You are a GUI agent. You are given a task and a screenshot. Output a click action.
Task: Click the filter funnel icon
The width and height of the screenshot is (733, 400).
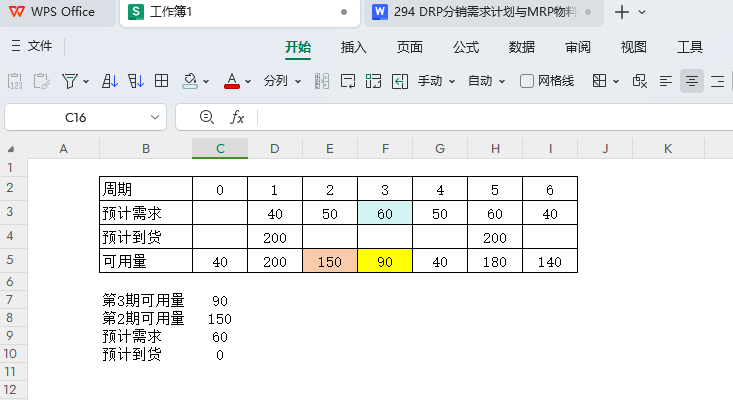[70, 81]
